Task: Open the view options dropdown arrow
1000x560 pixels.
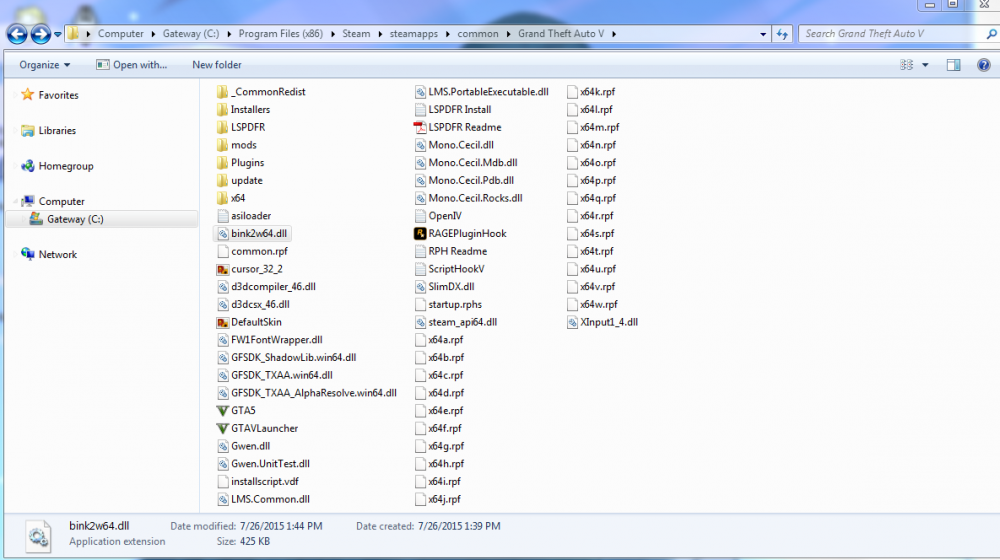Action: [x=925, y=65]
